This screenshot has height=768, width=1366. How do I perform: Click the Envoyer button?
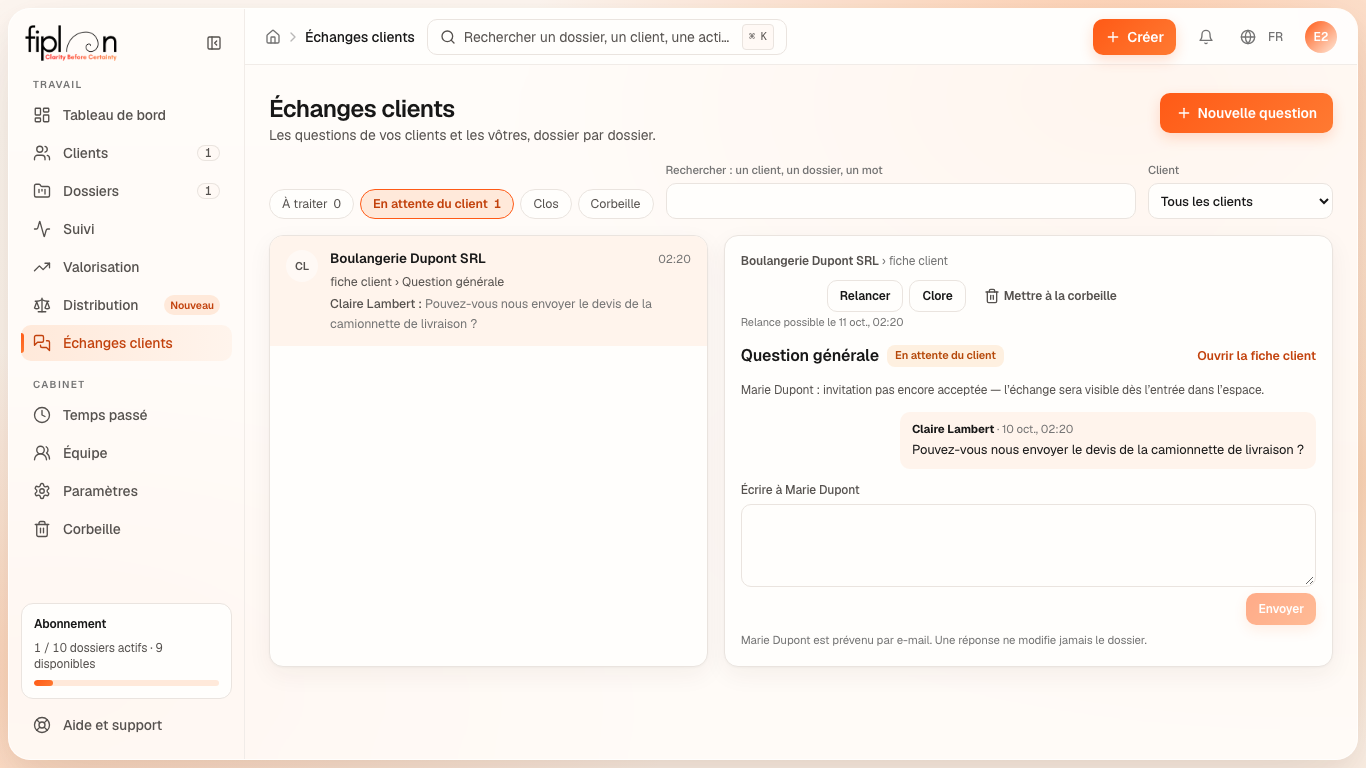[1281, 609]
